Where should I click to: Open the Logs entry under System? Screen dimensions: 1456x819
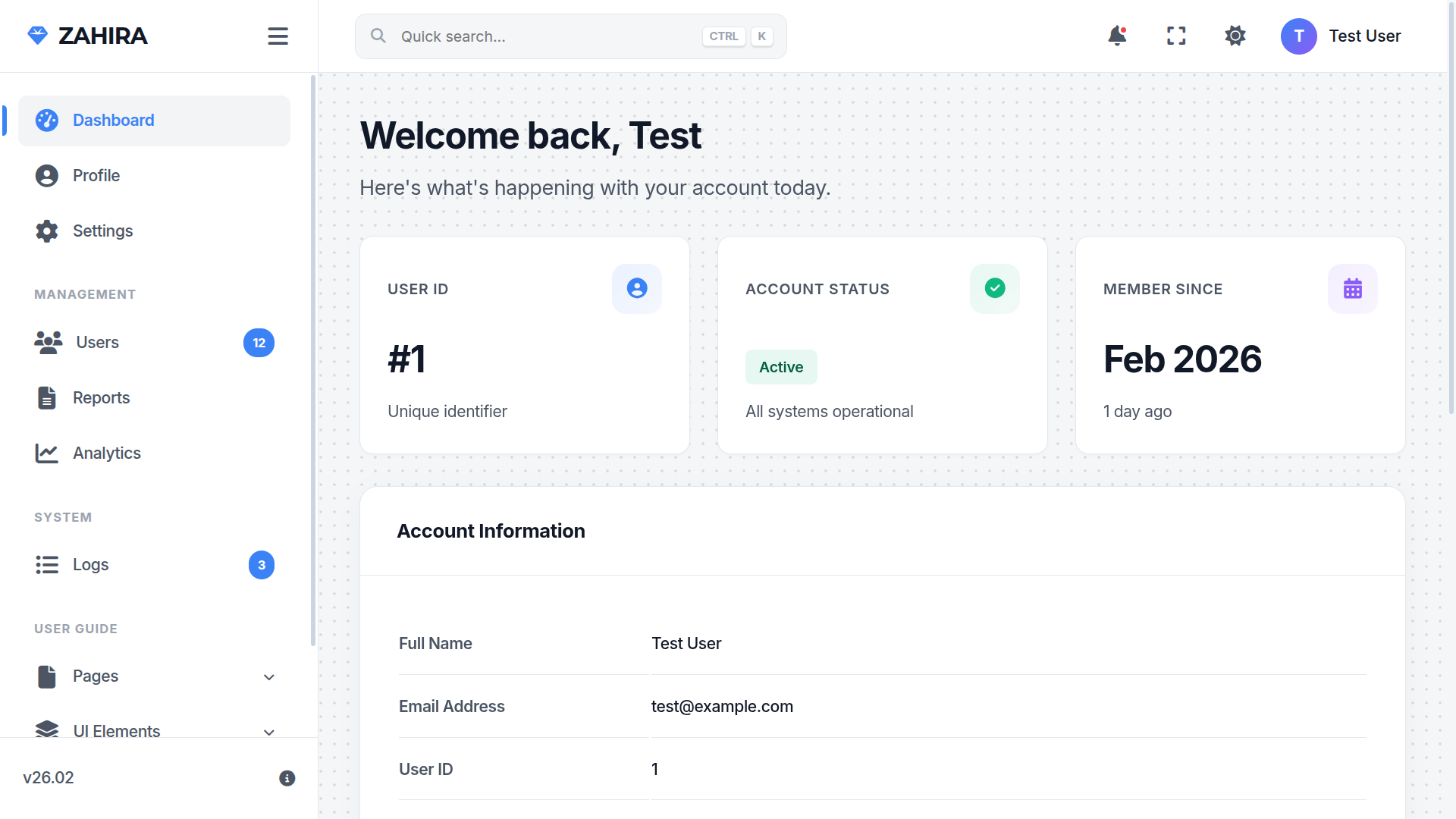(90, 564)
